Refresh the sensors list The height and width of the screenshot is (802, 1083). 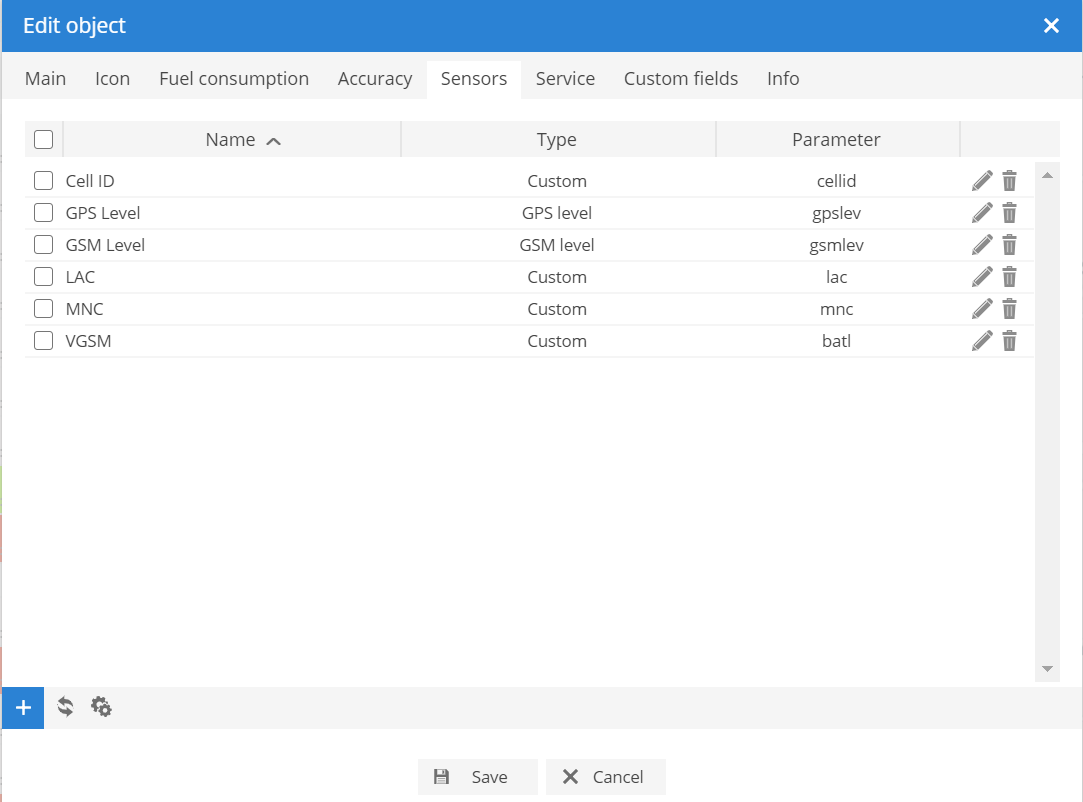[x=65, y=707]
